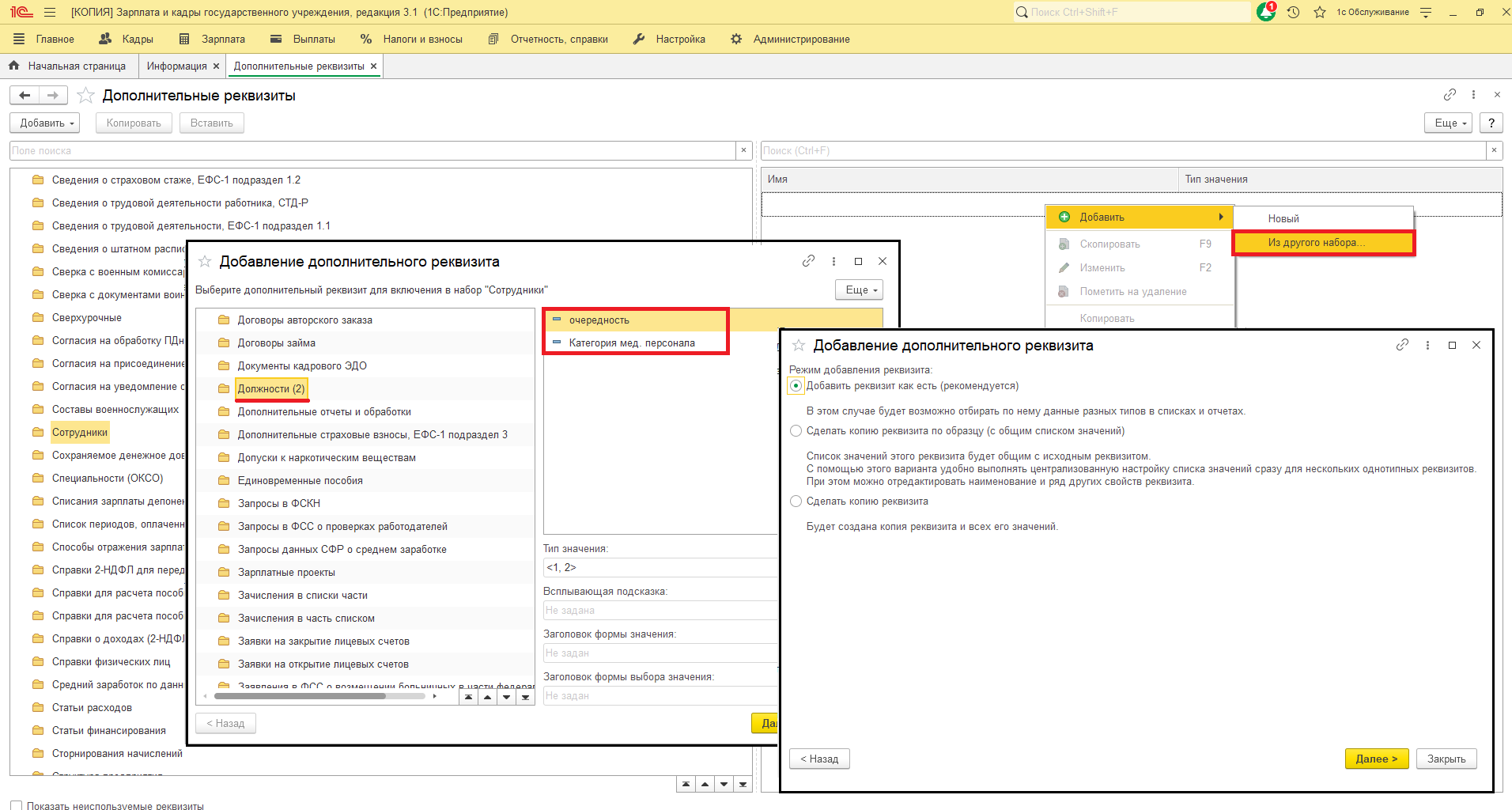Open the Налоги и взносы section
Screen dimensions: 1512x810
pos(410,39)
